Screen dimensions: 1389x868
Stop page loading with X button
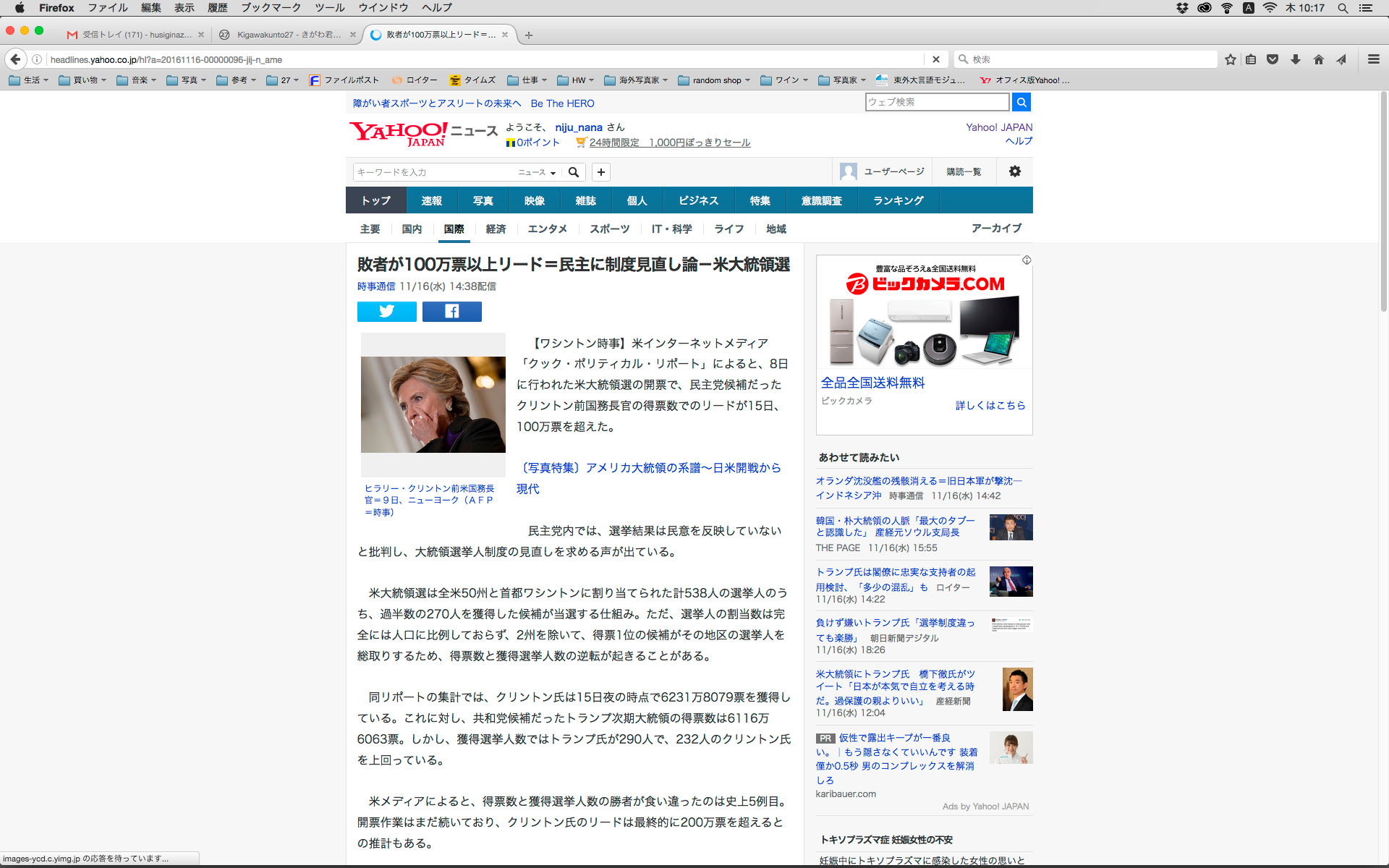point(935,59)
